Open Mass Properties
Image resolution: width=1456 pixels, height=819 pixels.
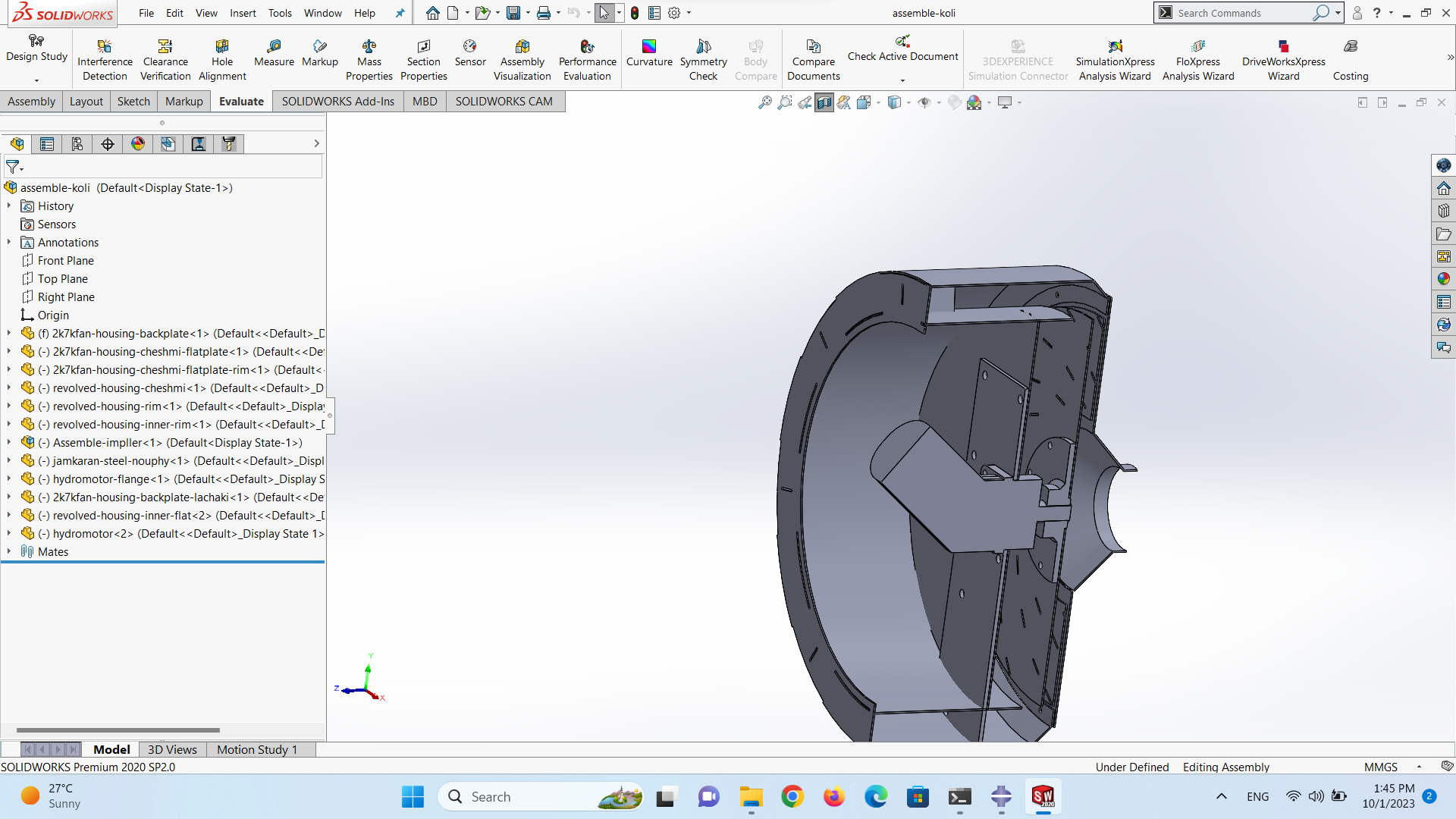click(369, 60)
